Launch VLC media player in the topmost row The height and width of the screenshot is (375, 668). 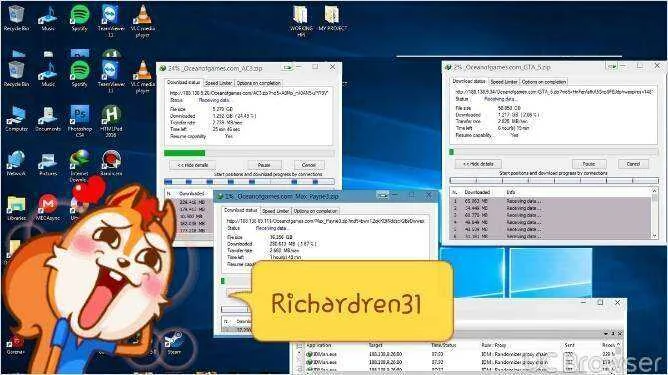coord(143,21)
